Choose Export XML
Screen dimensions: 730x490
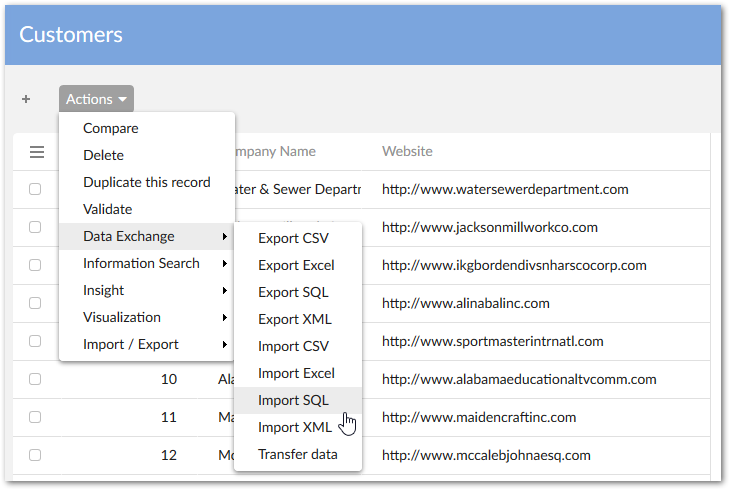click(298, 319)
